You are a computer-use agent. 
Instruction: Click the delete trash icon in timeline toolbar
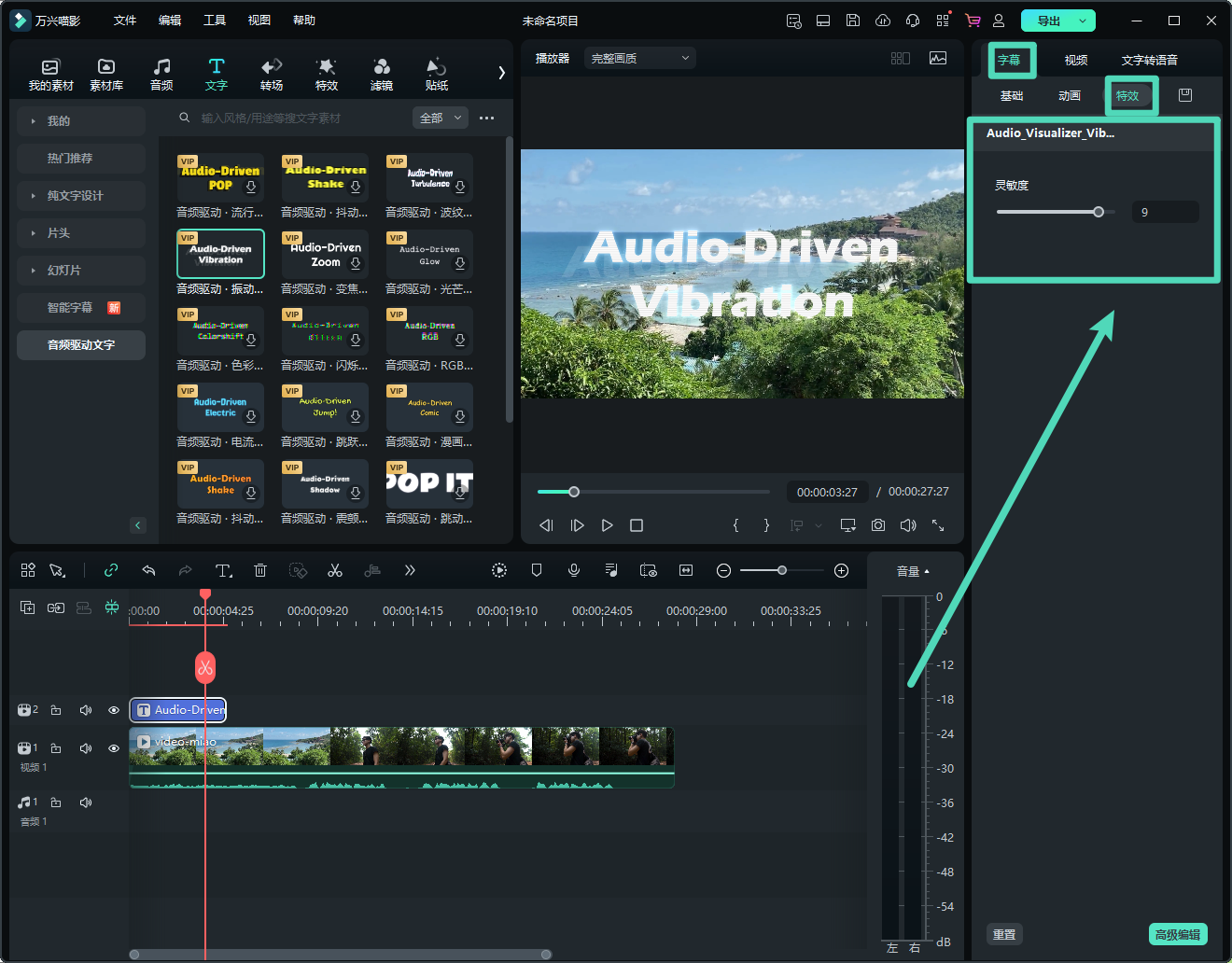pyautogui.click(x=260, y=570)
